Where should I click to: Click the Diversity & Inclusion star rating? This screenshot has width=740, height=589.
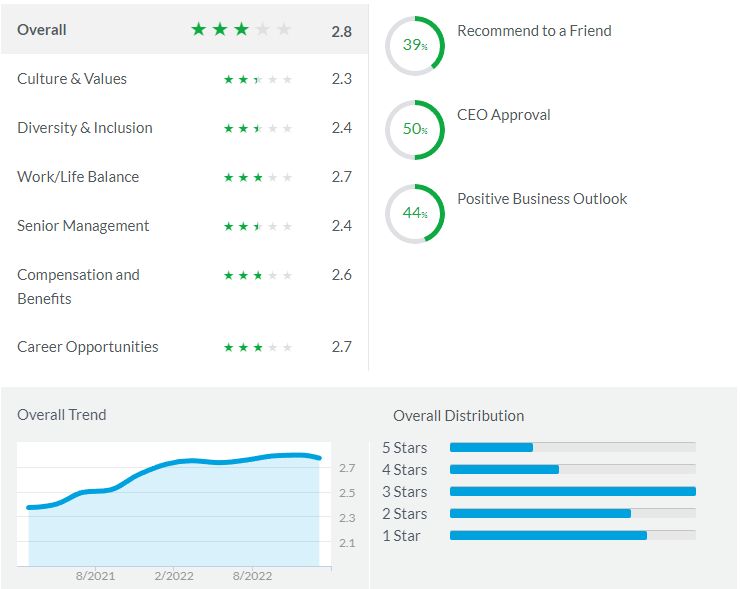(258, 128)
